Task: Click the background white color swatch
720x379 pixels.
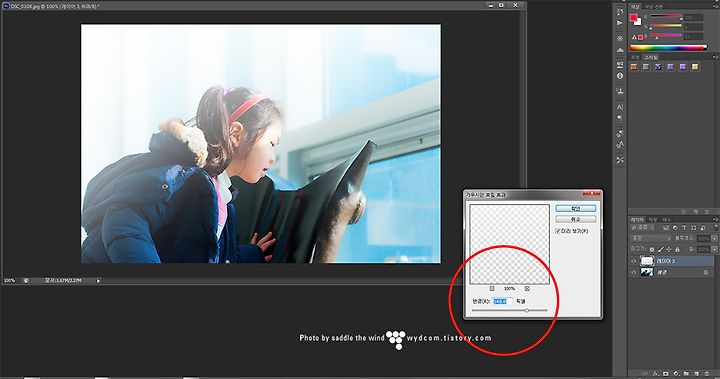Action: (639, 23)
